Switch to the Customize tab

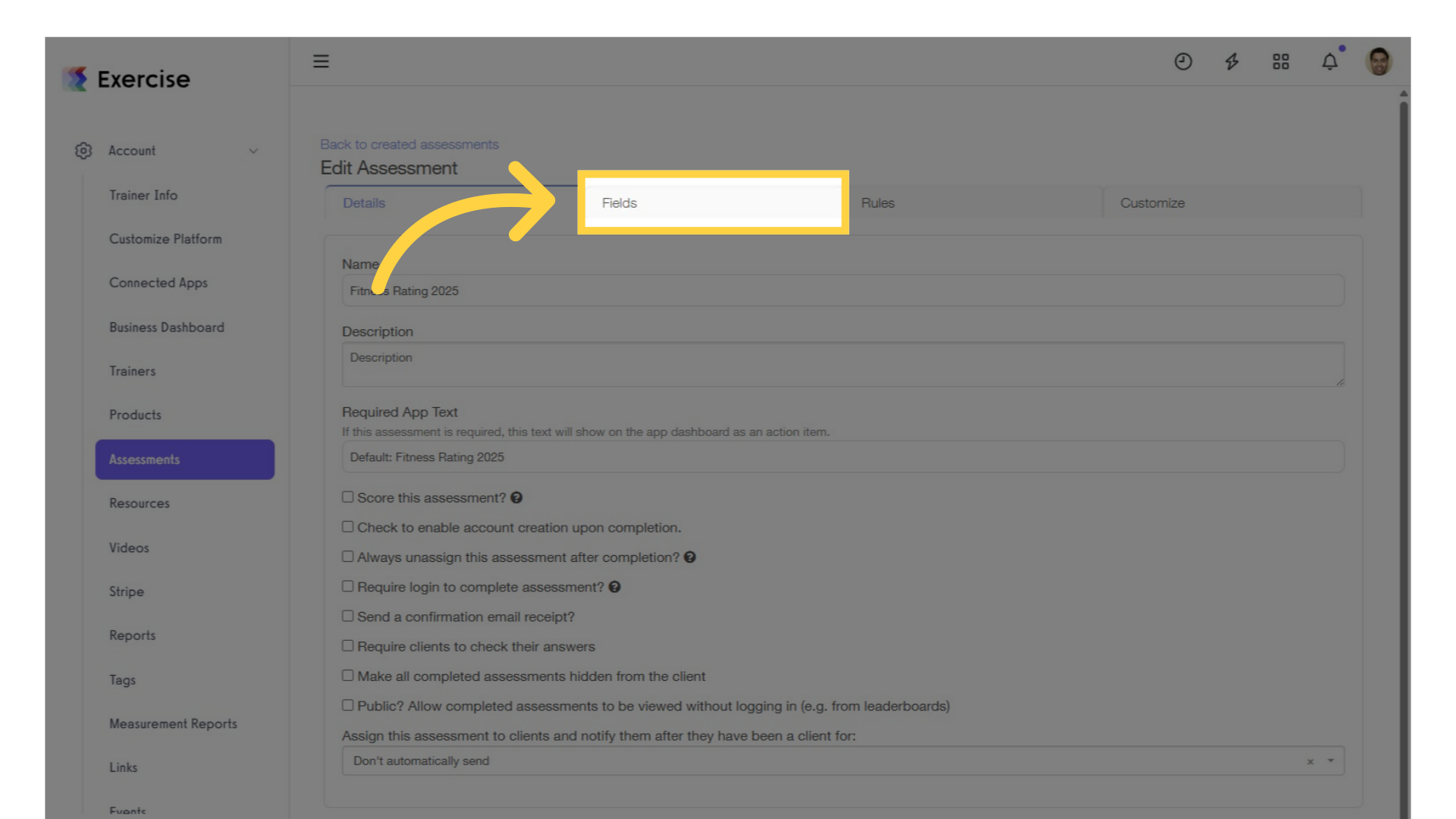(x=1233, y=203)
